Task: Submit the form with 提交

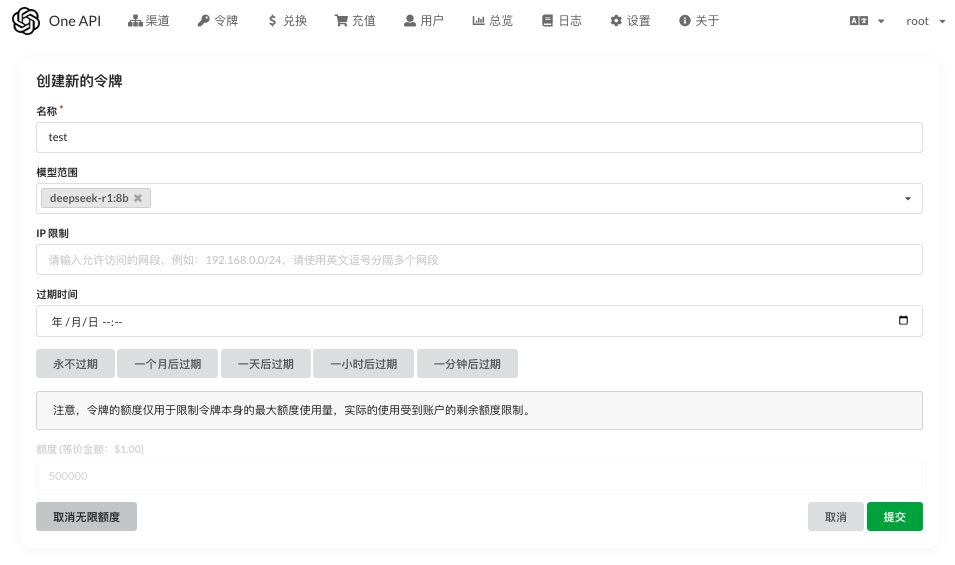Action: (x=895, y=516)
